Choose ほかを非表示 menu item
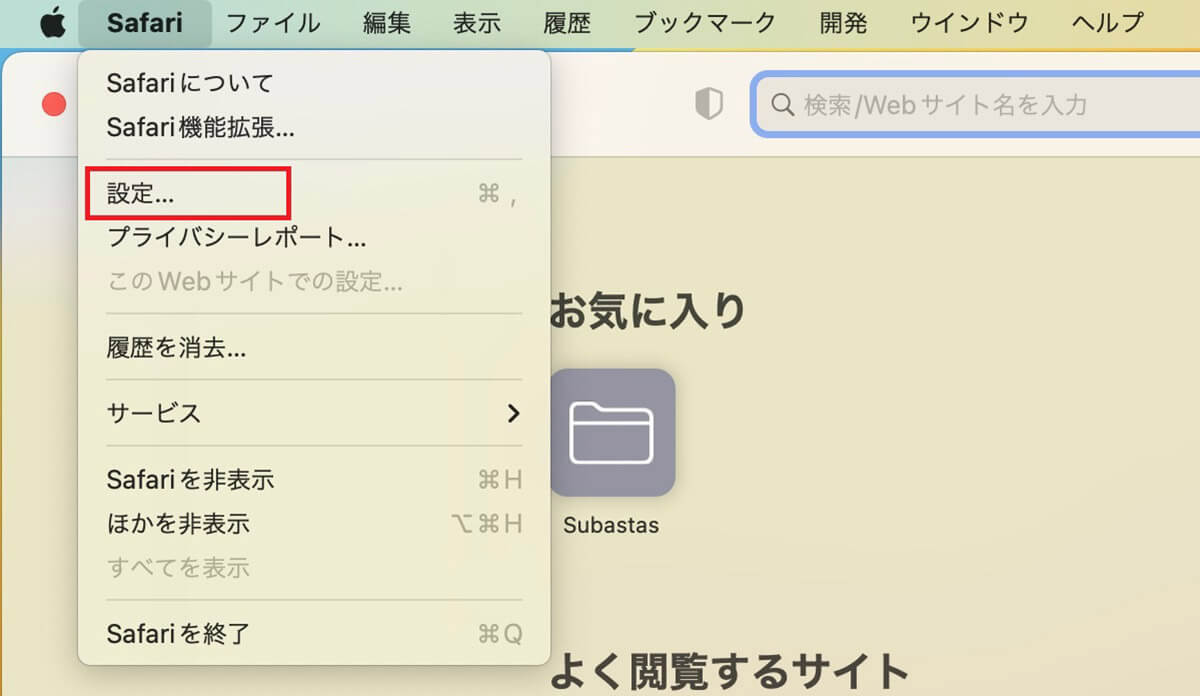This screenshot has height=696, width=1200. 314,524
